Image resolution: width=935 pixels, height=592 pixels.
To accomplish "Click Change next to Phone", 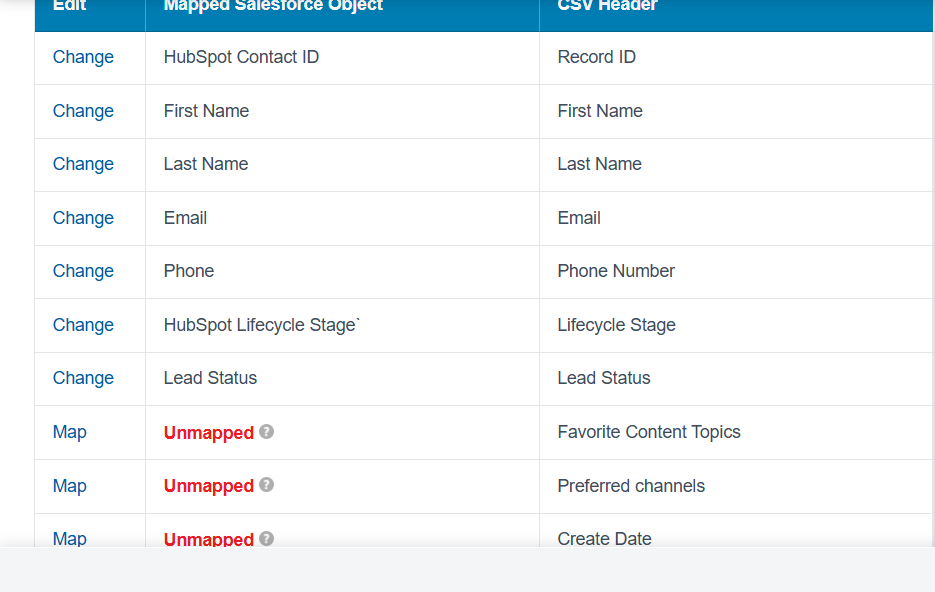I will (83, 271).
